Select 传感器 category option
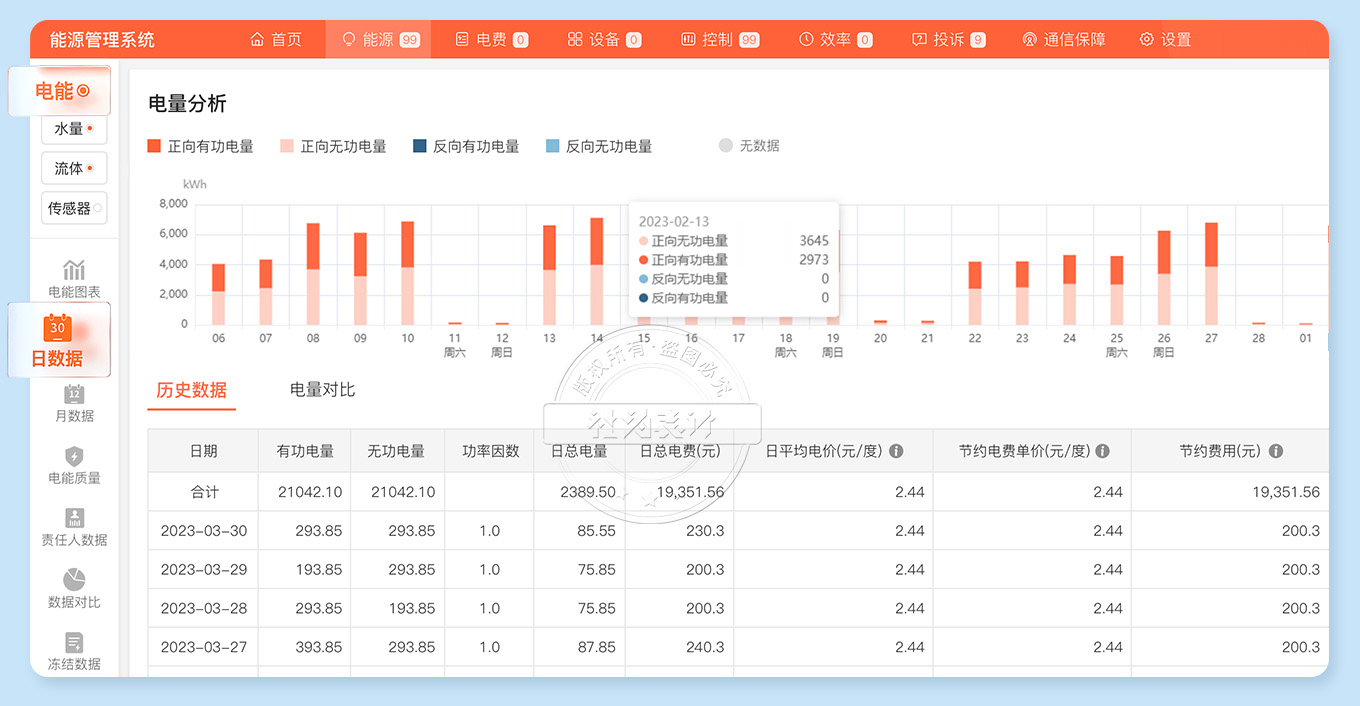 (73, 208)
